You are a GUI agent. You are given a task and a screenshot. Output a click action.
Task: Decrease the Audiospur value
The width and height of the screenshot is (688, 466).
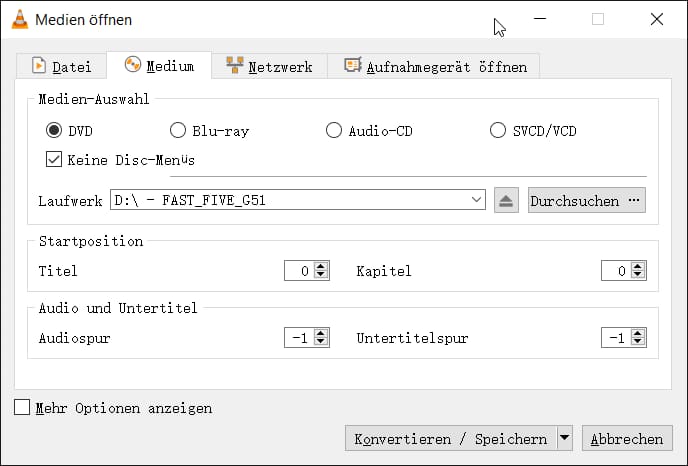[321, 342]
